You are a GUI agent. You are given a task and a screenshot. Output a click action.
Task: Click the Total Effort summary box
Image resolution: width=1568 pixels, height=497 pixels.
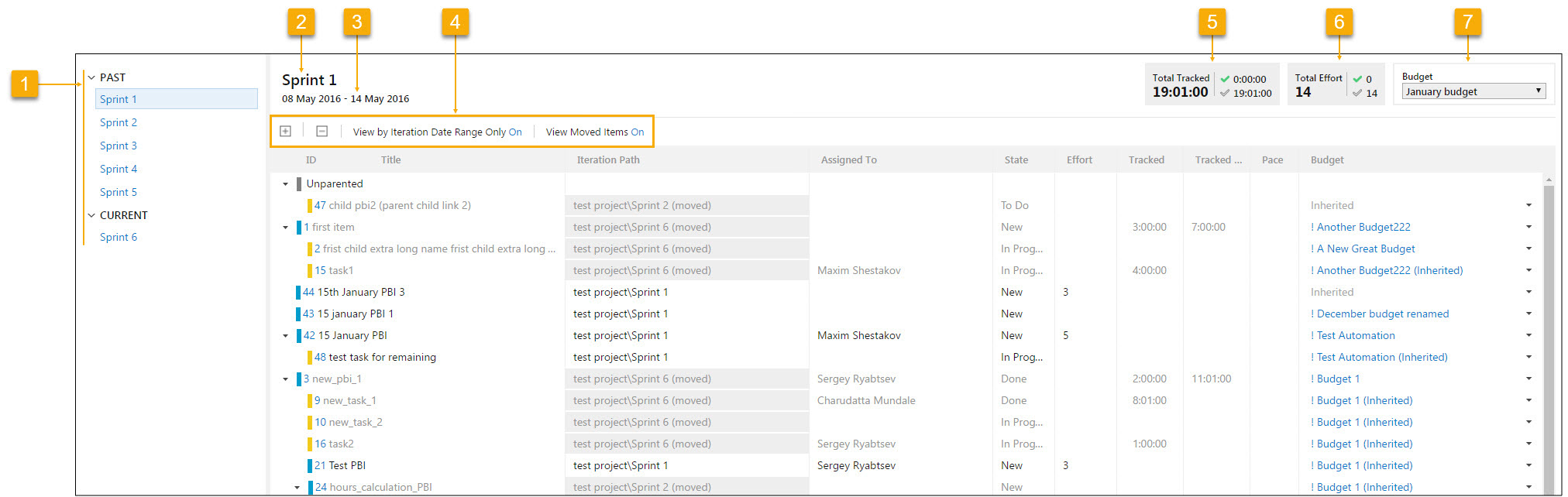(x=1336, y=84)
